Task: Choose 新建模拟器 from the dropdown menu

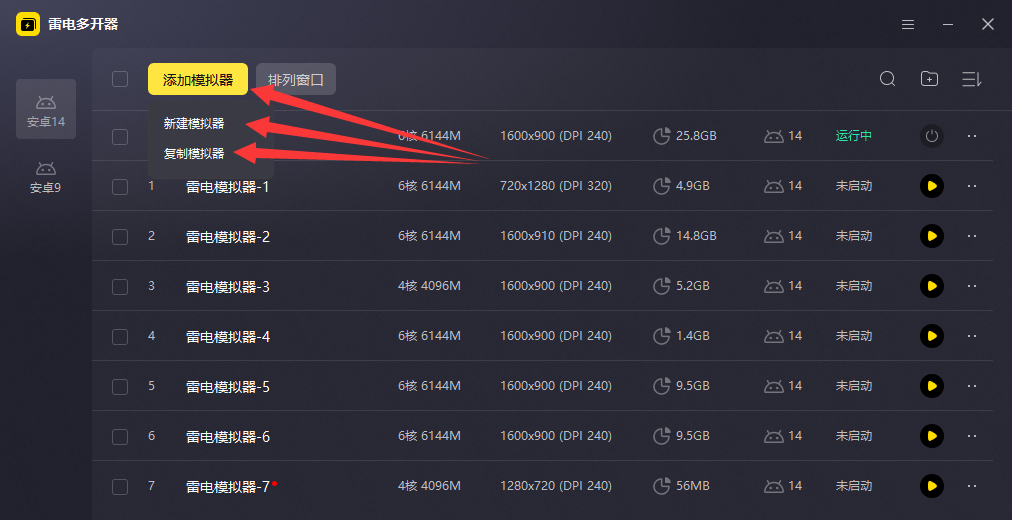Action: (x=194, y=123)
